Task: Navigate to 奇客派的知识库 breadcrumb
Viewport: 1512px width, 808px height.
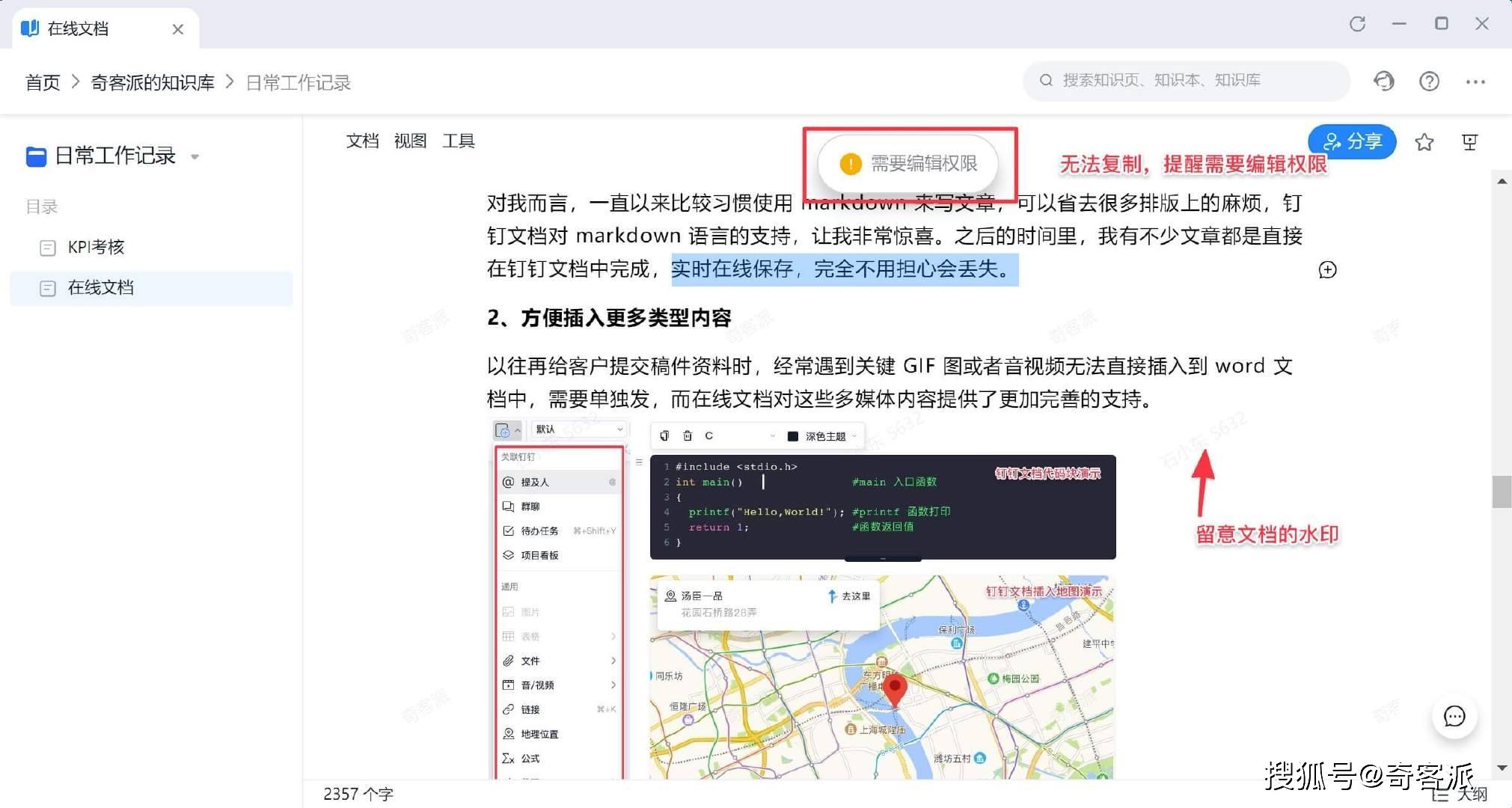Action: coord(153,82)
